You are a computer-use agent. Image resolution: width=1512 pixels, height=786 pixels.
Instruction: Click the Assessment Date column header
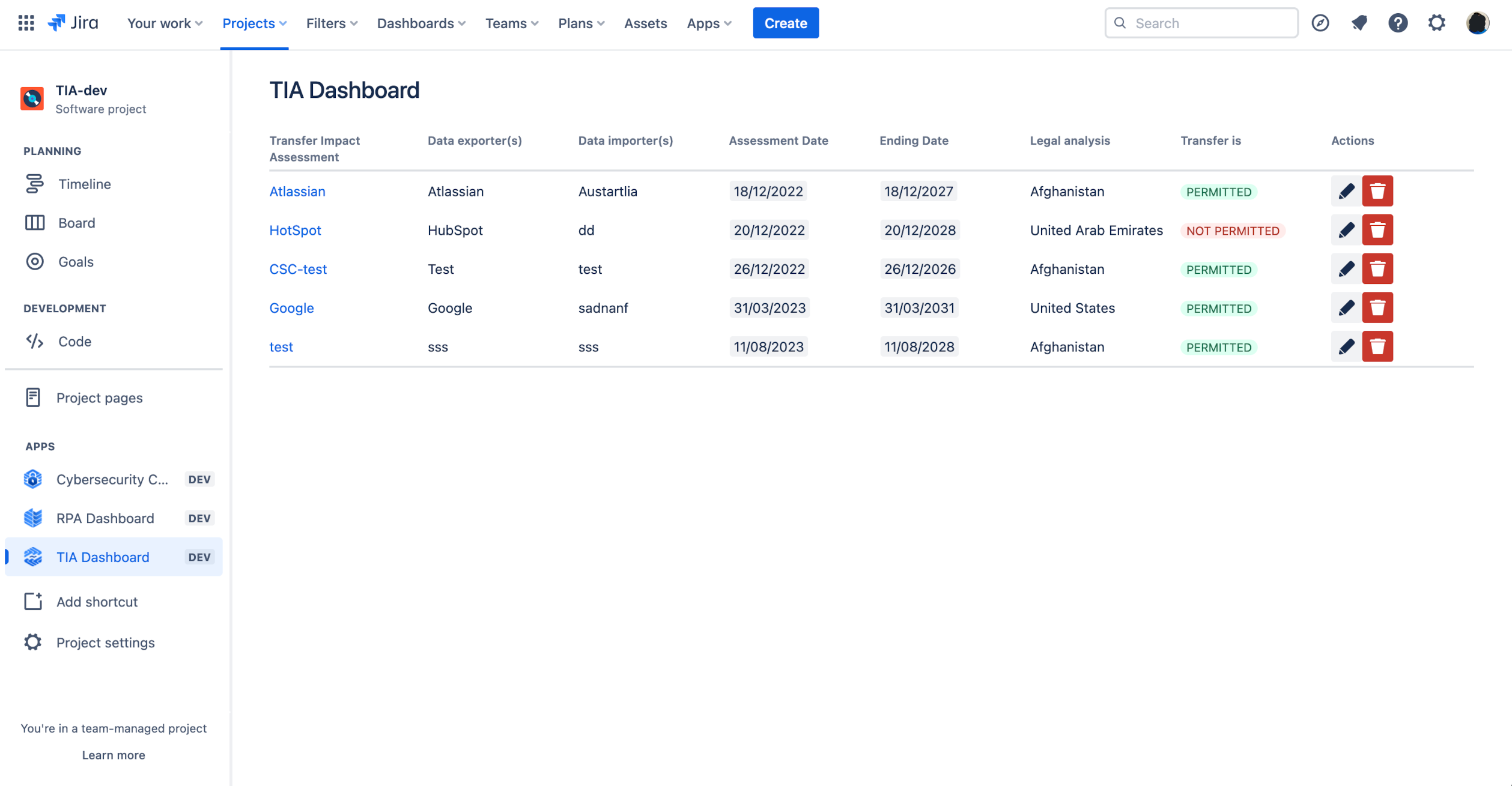click(x=779, y=140)
